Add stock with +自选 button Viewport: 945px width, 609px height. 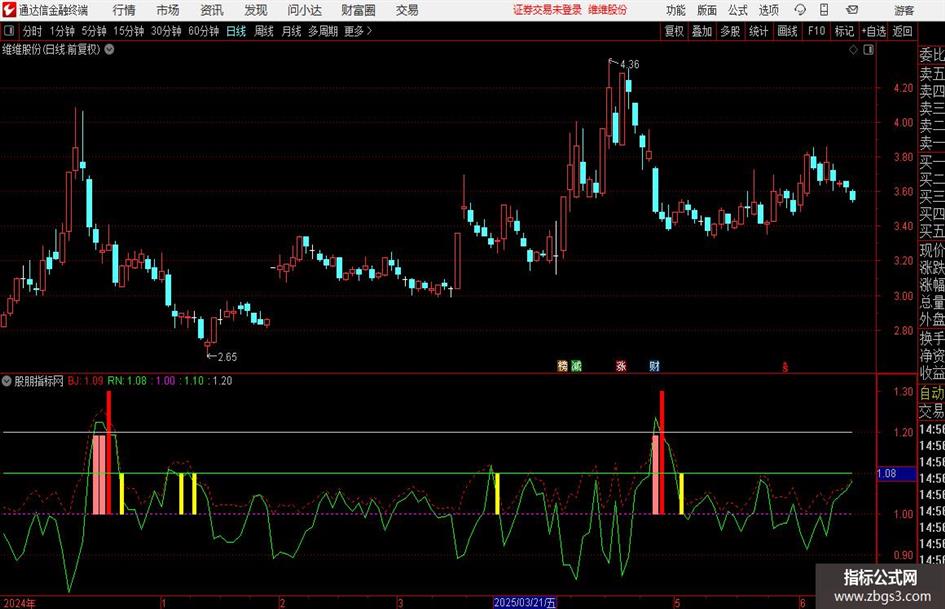pos(873,31)
